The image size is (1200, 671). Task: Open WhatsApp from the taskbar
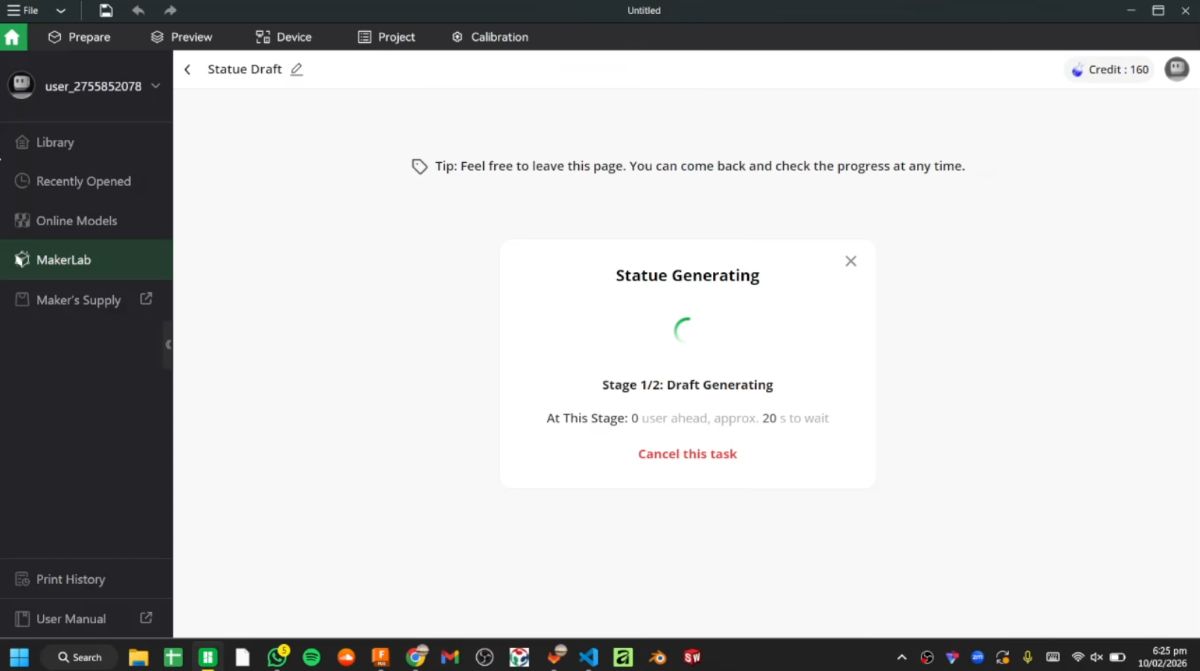coord(277,657)
